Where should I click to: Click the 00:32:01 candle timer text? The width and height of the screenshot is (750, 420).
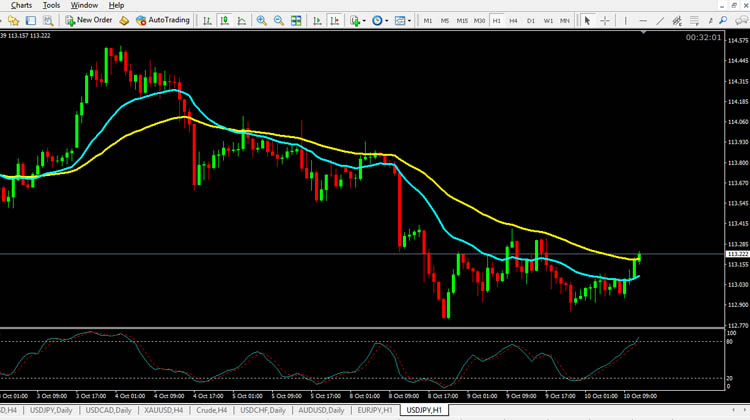[x=703, y=37]
